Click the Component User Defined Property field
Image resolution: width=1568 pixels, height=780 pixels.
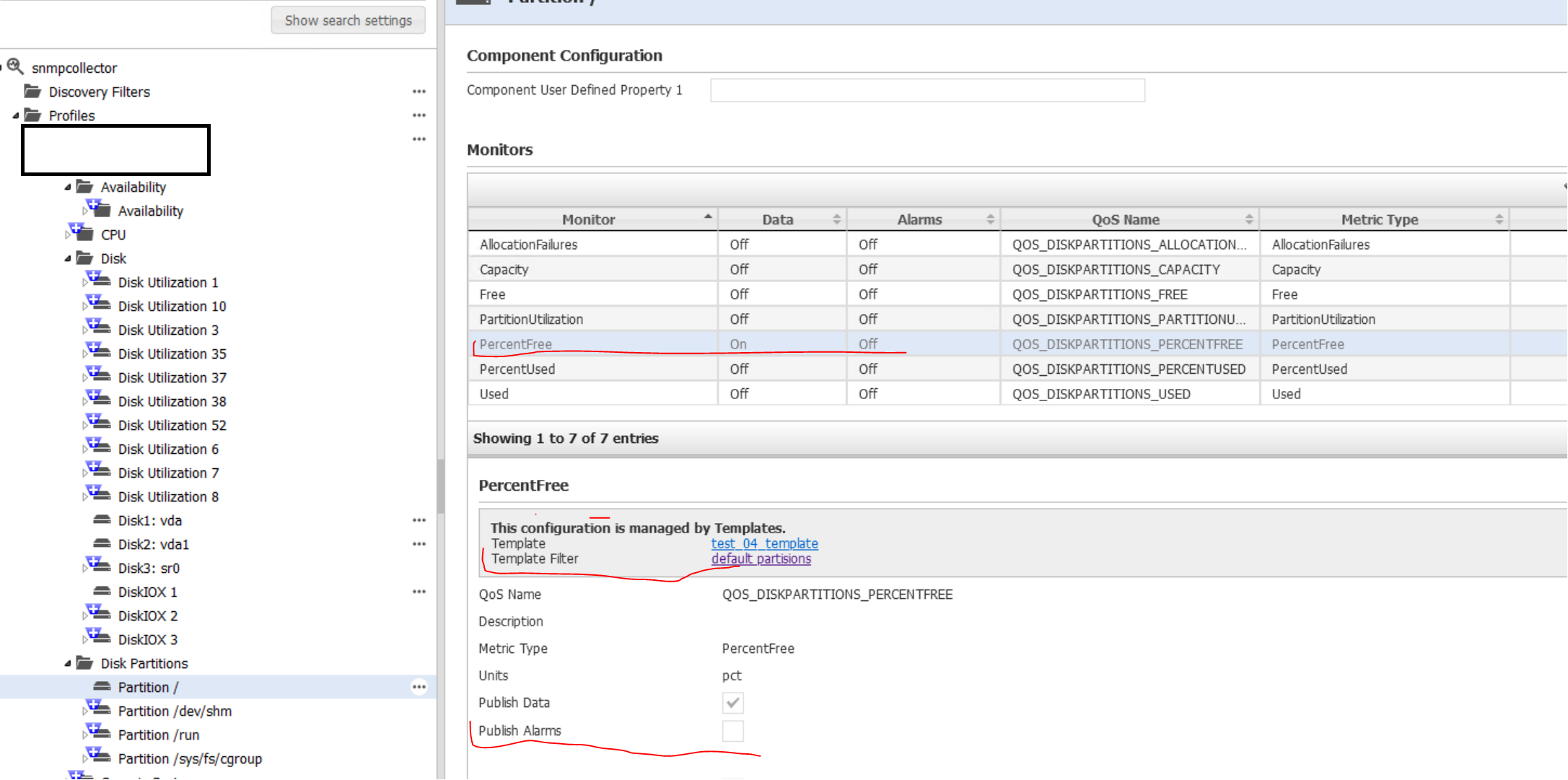(x=927, y=90)
